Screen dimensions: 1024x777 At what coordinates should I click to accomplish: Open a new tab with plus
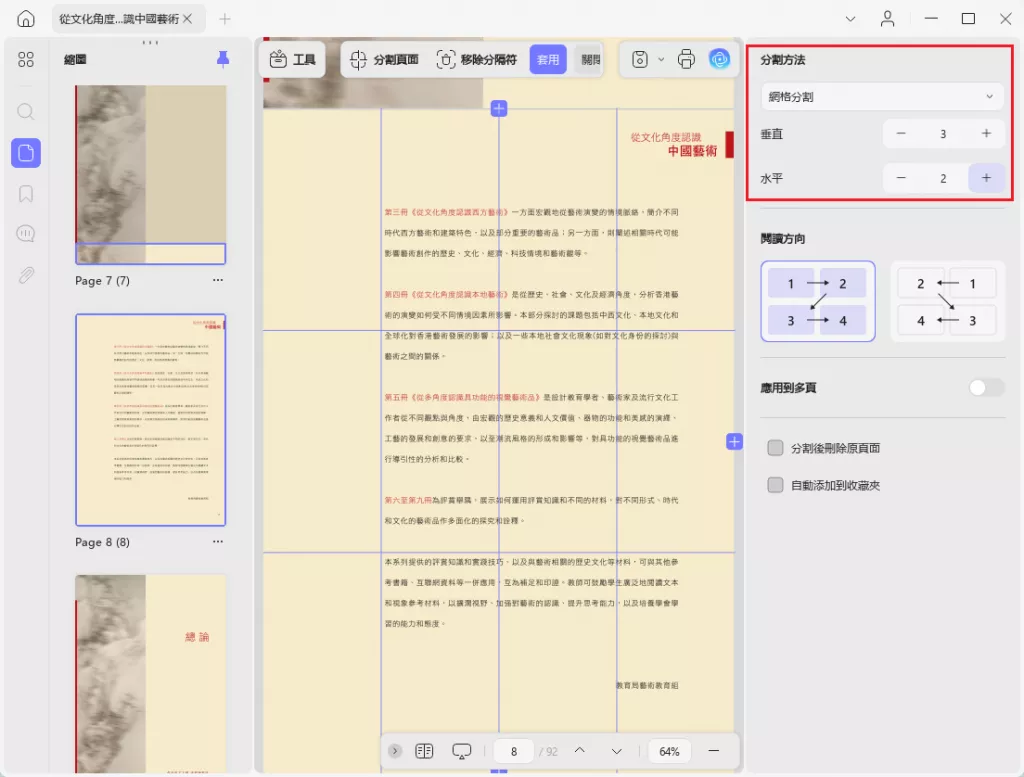[225, 19]
